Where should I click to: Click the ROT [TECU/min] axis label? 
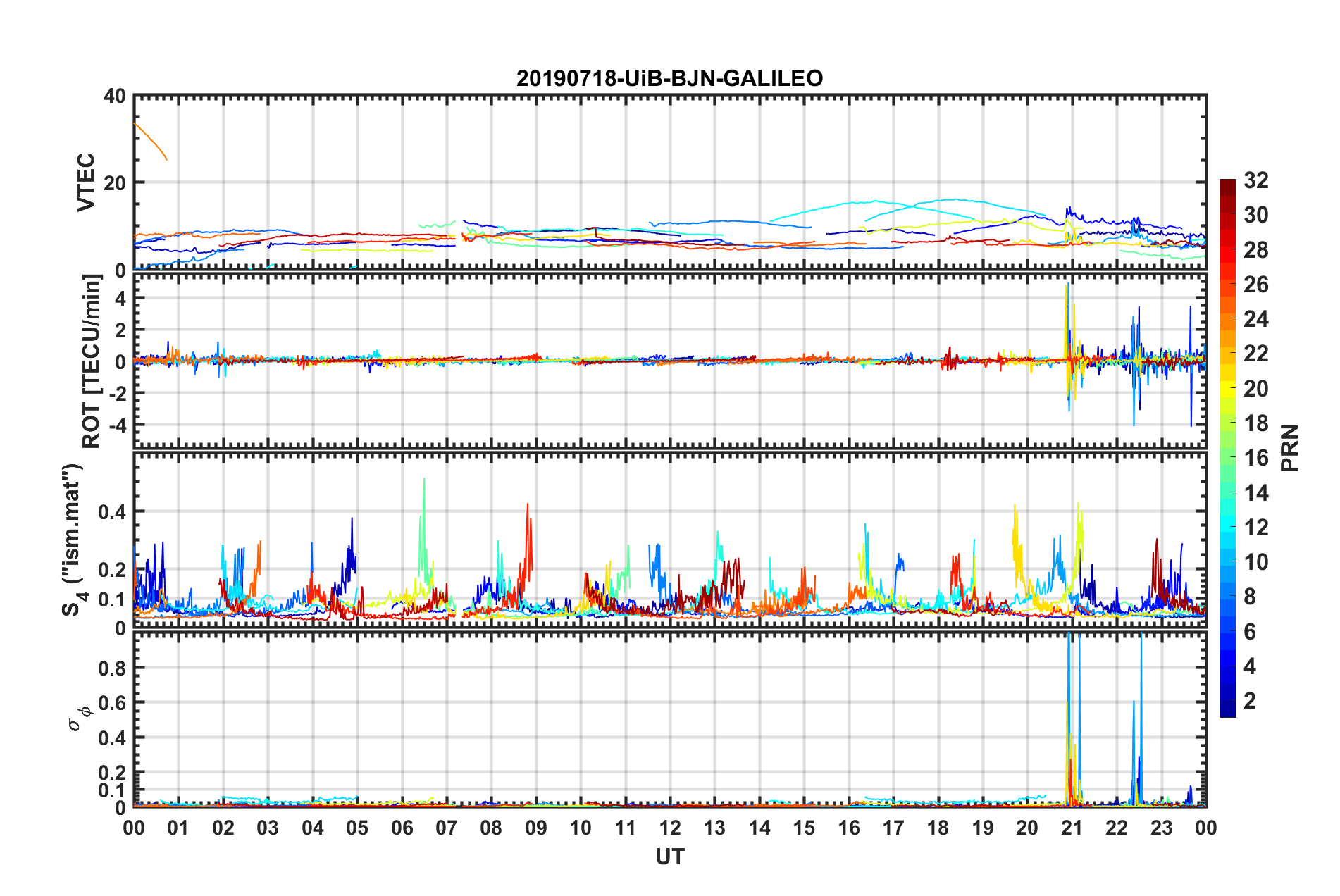(x=92, y=361)
